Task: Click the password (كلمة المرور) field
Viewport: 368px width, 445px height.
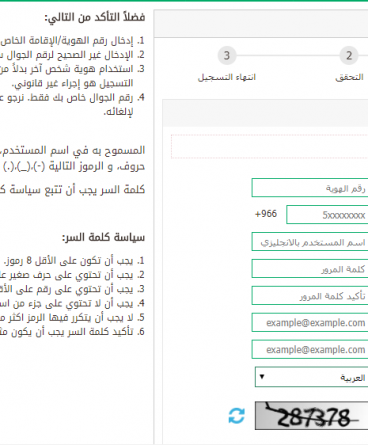Action: [x=310, y=269]
